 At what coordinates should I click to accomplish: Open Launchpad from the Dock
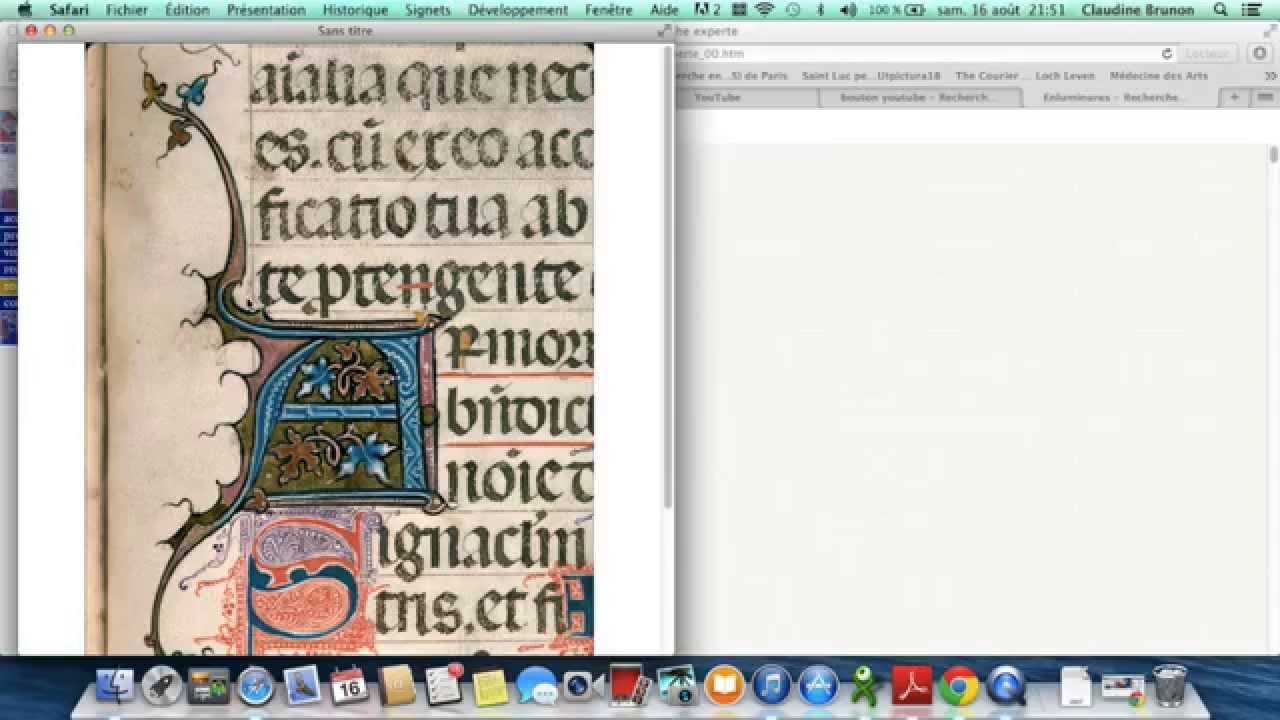(162, 686)
